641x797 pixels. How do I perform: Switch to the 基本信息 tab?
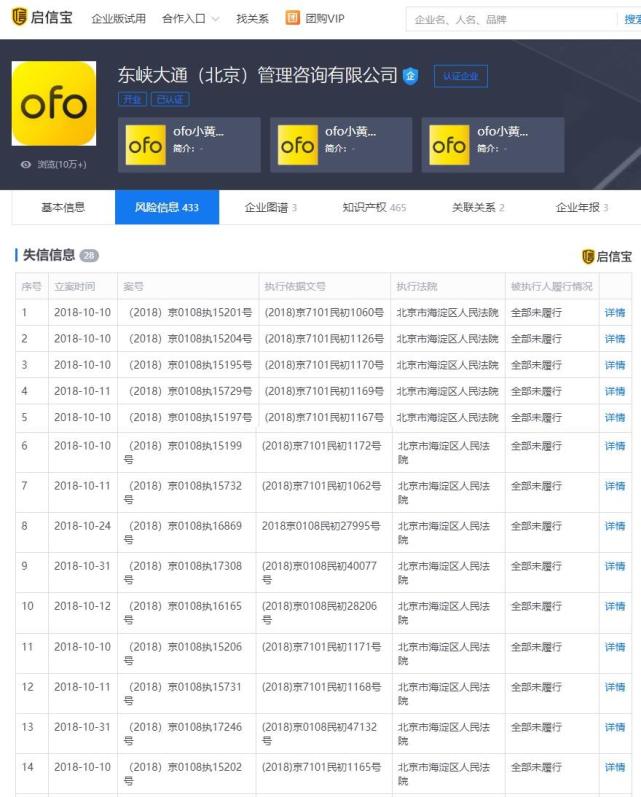pos(63,207)
